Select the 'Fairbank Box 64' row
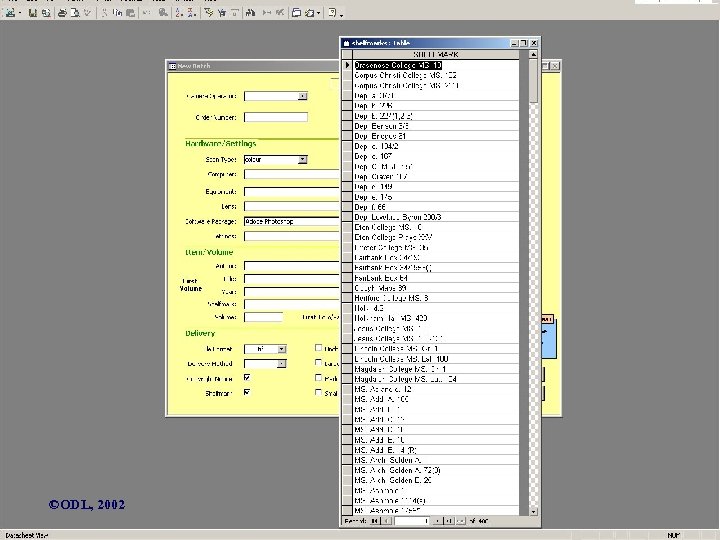The image size is (720, 540). [436, 278]
